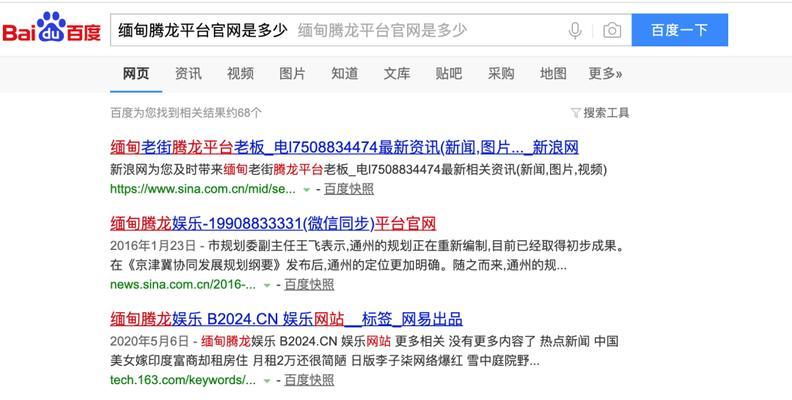The image size is (792, 400).
Task: Click the snippet line 在《京津冀协同发展规划纲要》发布后
Action: [x=338, y=265]
